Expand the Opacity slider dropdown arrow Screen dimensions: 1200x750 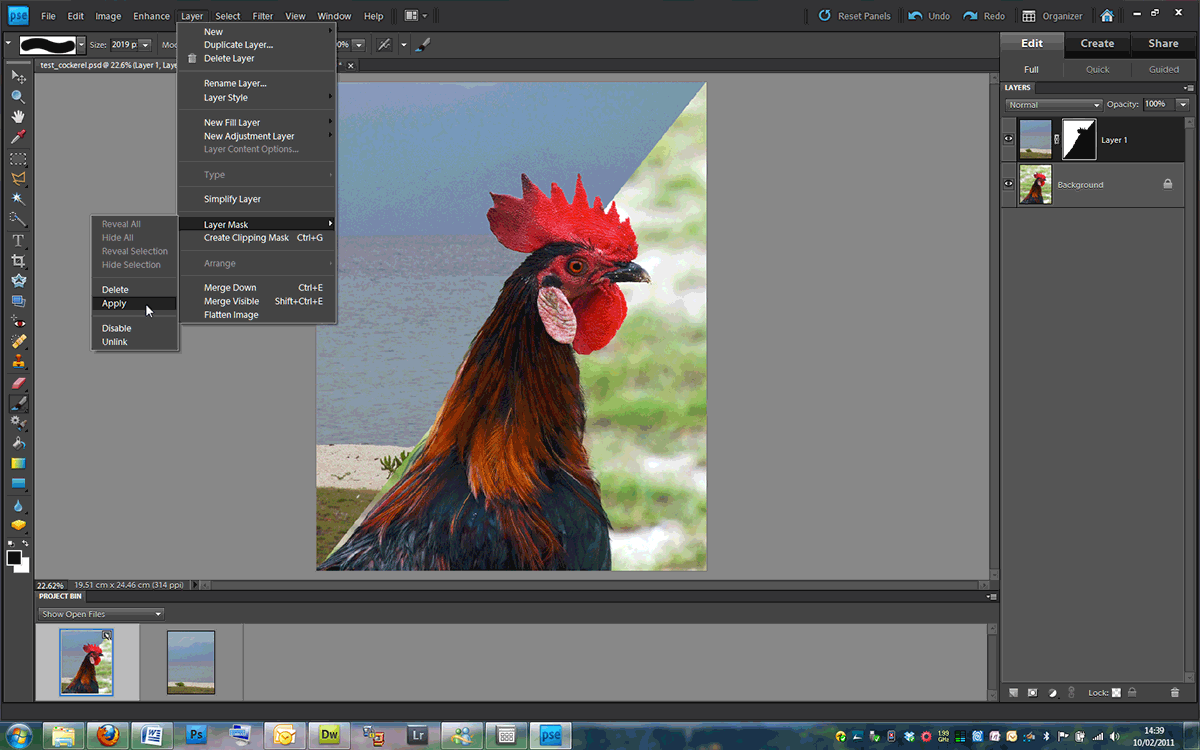click(1183, 105)
